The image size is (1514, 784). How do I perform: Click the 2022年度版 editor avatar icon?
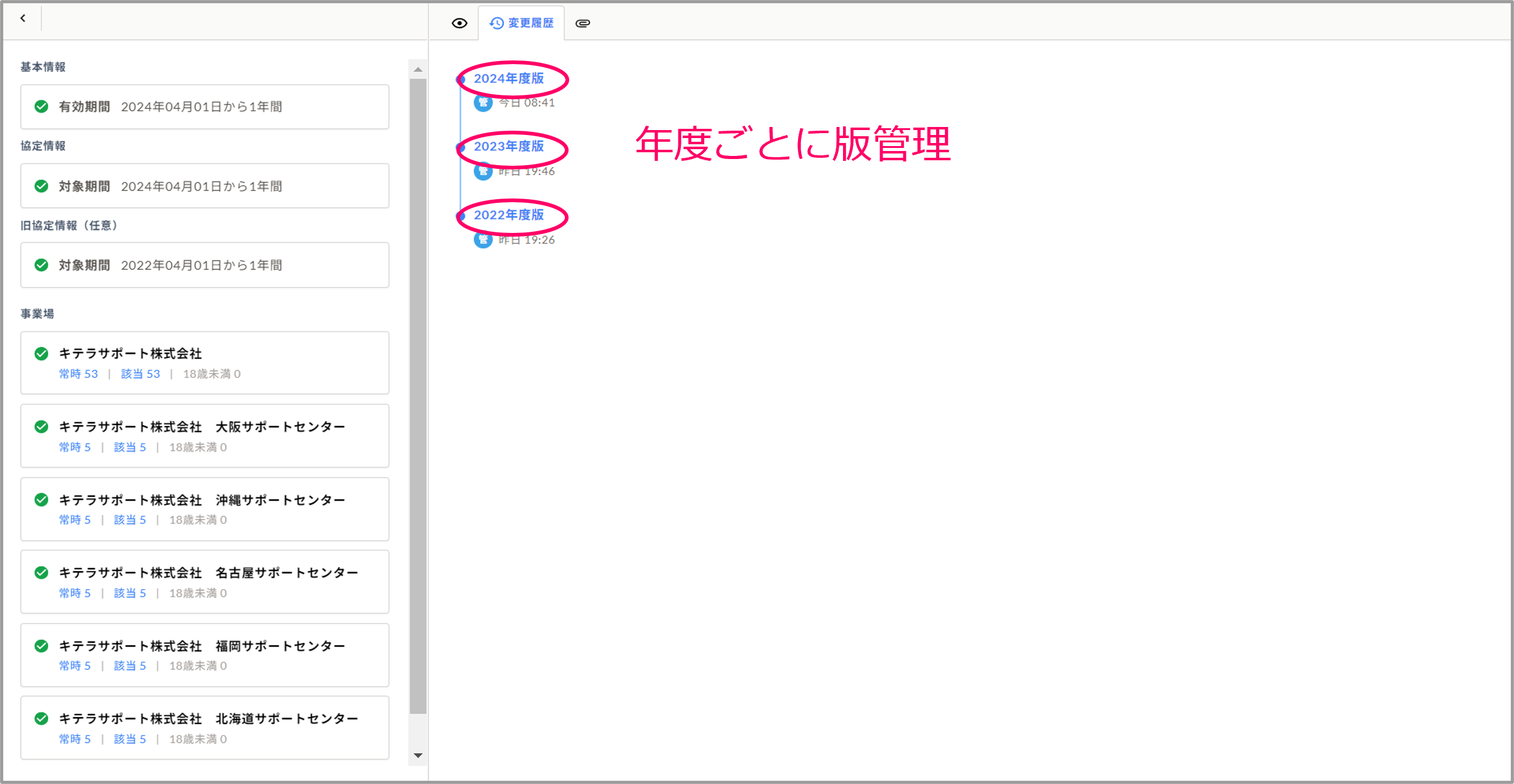[x=483, y=240]
